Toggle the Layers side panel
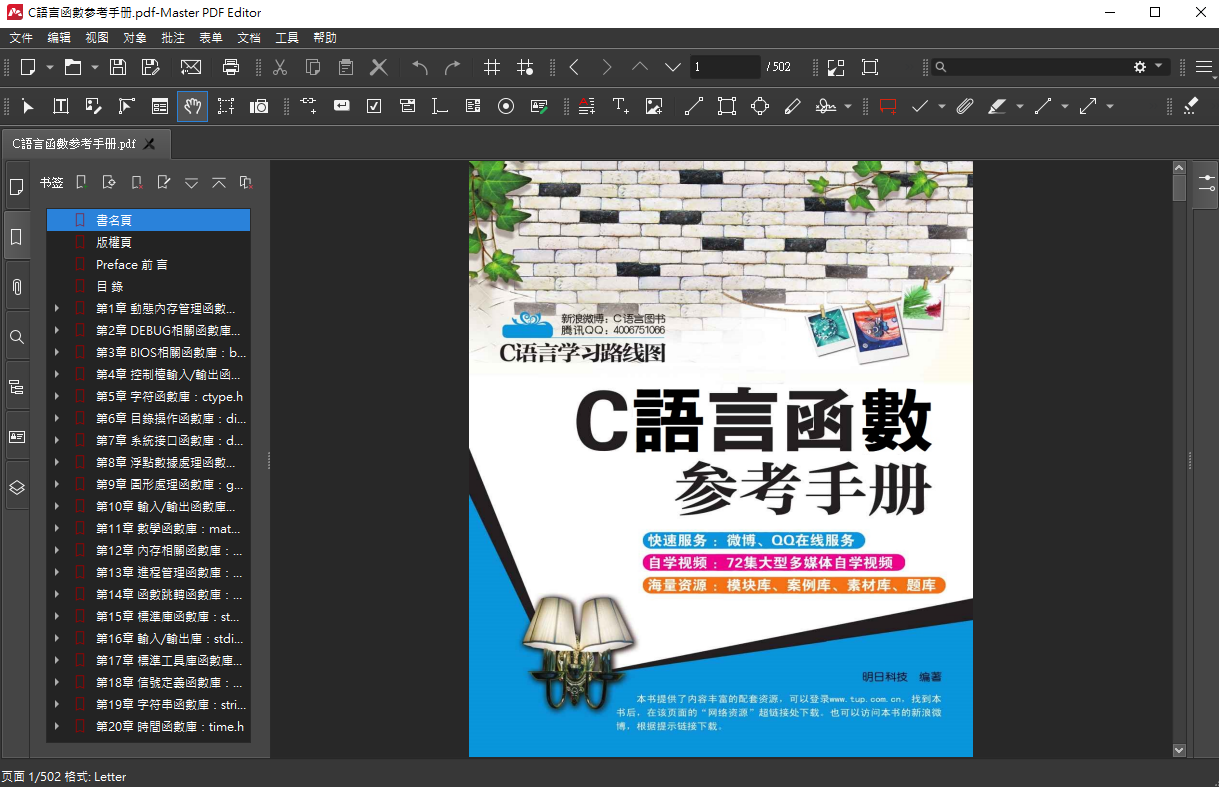Viewport: 1219px width, 787px height. [17, 487]
